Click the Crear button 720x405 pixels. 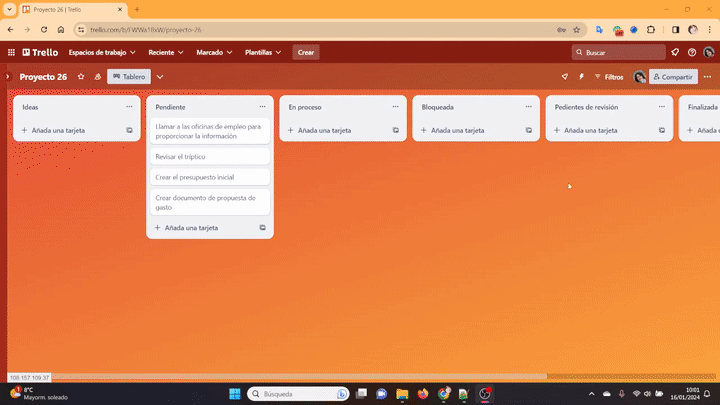pyautogui.click(x=306, y=52)
